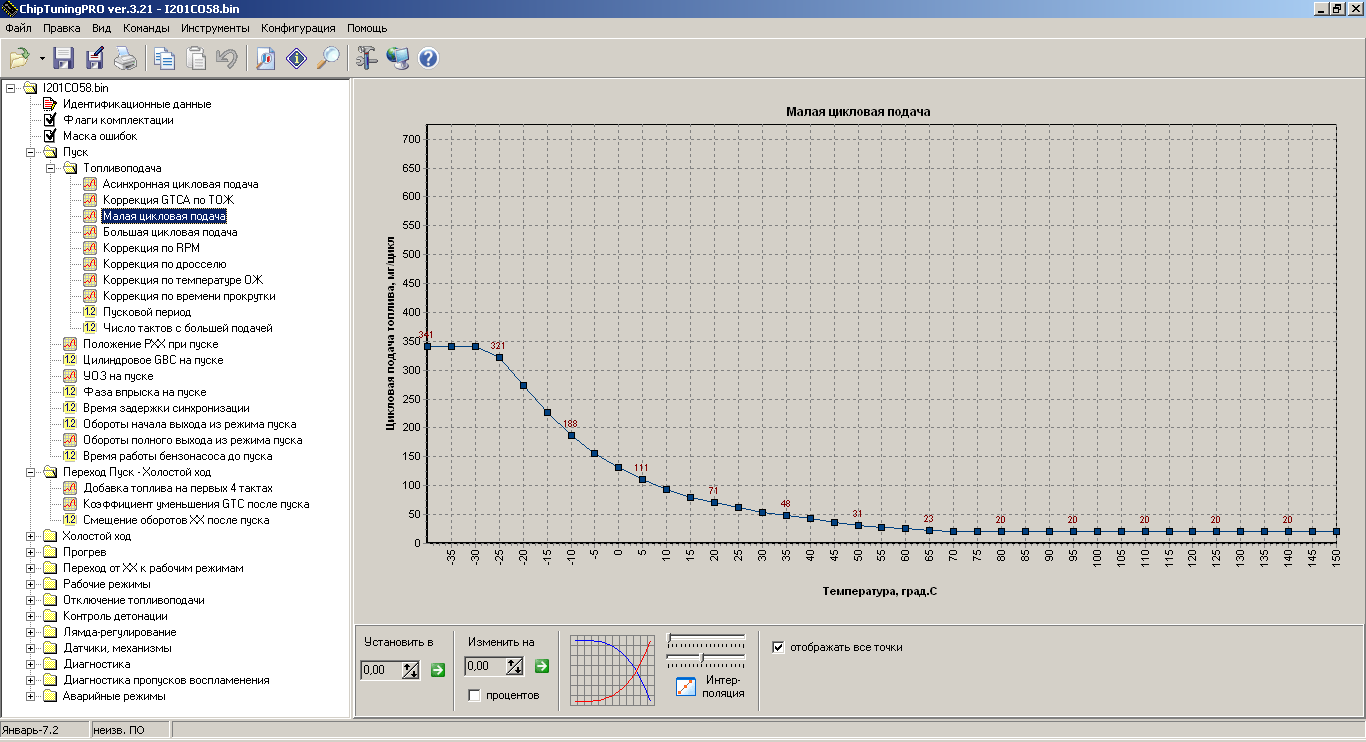
Task: Toggle the процентов checkbox
Action: (x=475, y=695)
